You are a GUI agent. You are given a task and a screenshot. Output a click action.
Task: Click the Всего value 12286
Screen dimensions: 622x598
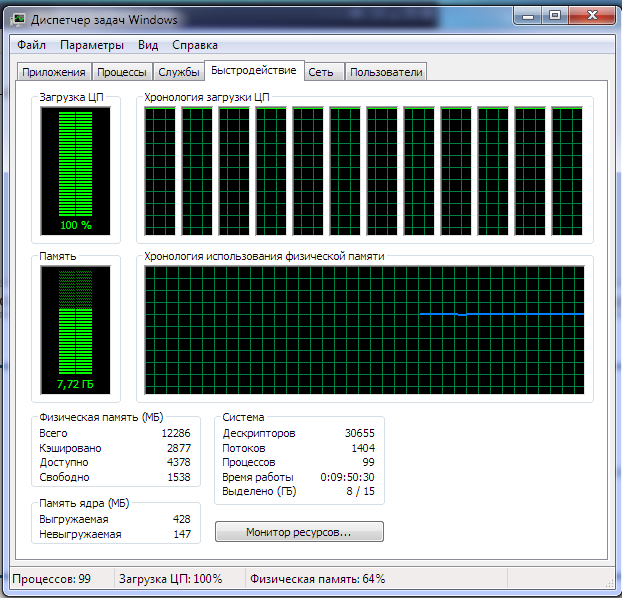click(176, 433)
